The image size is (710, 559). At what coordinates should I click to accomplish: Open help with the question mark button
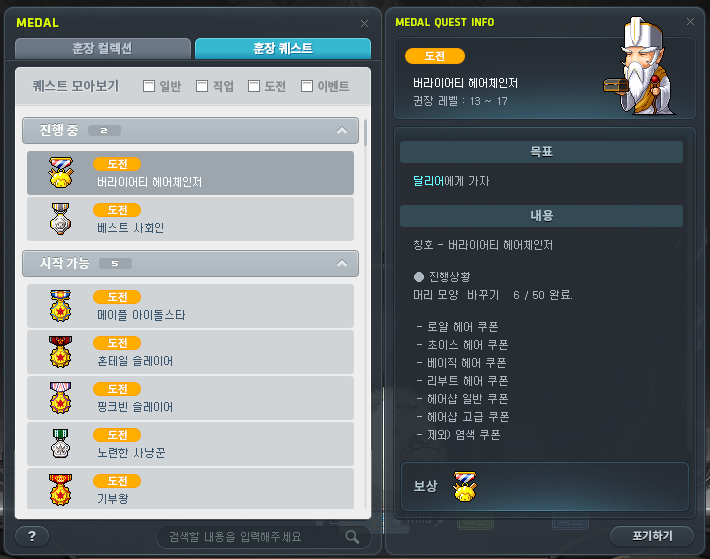point(32,537)
